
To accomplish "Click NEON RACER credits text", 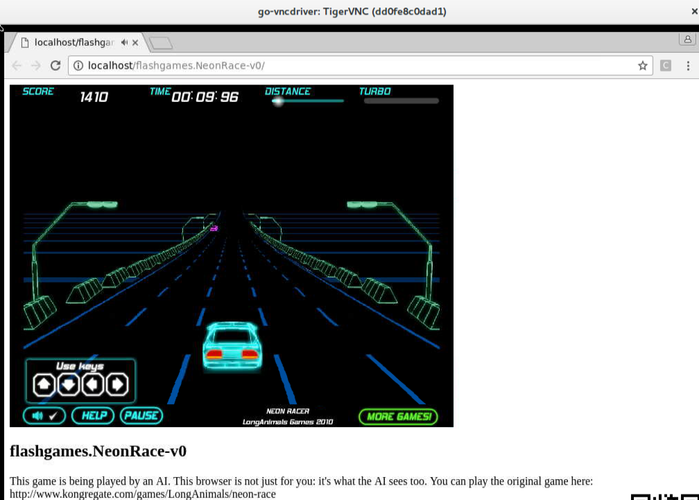I will (x=288, y=411).
